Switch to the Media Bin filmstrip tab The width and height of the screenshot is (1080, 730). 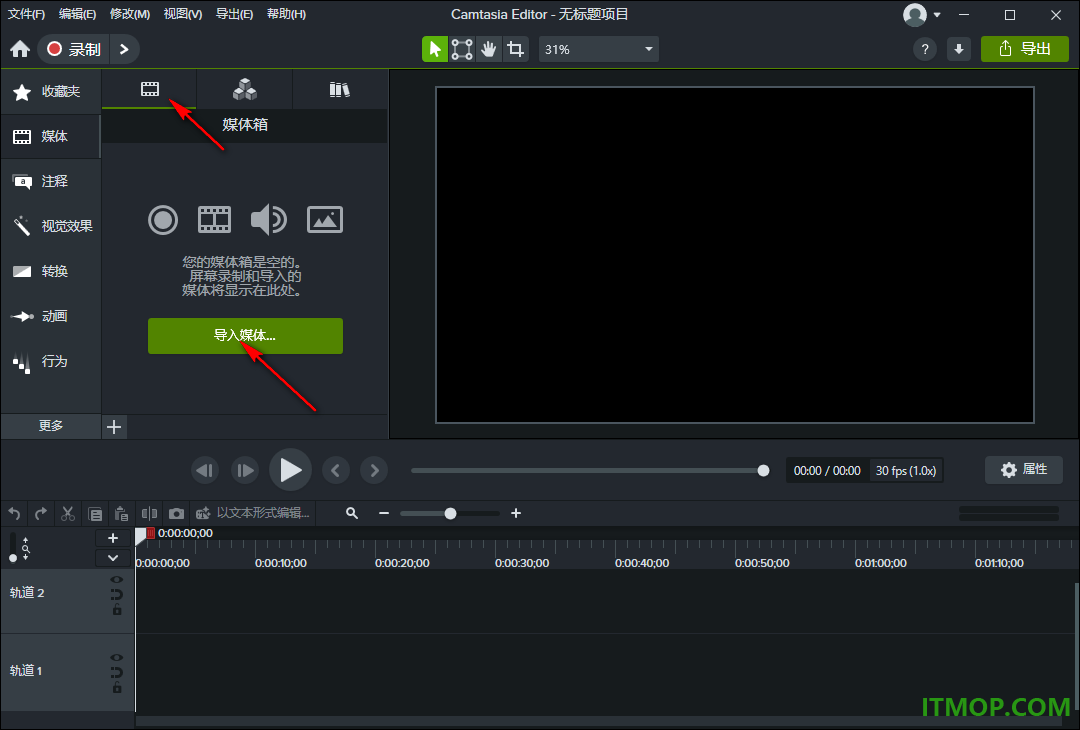click(x=149, y=89)
